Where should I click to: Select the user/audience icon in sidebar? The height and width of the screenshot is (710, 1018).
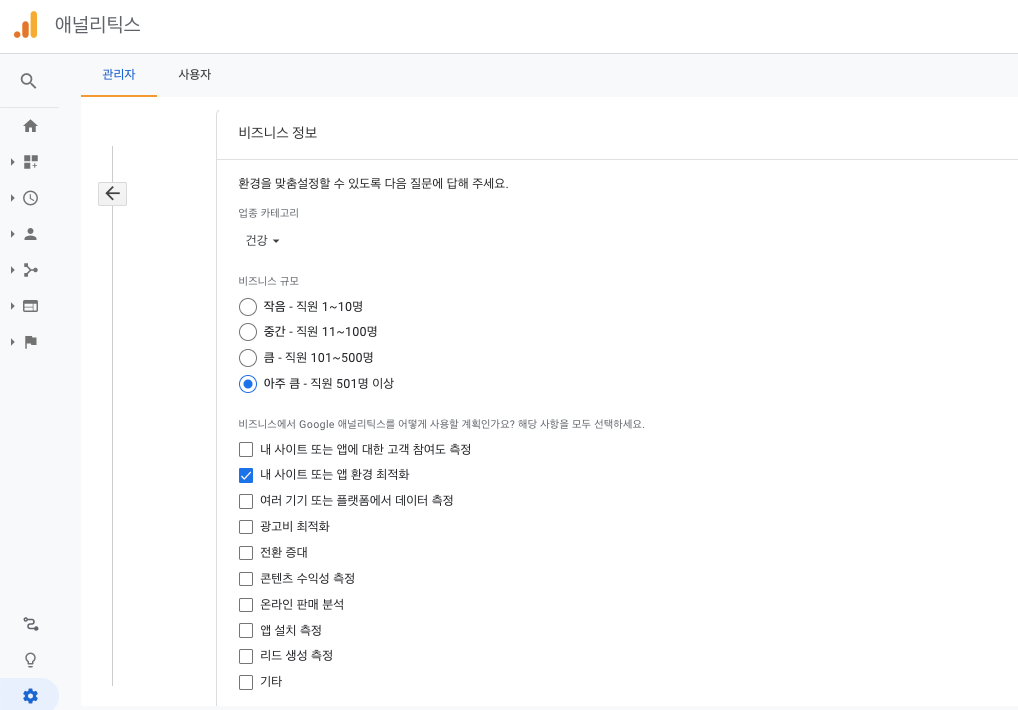pos(30,233)
